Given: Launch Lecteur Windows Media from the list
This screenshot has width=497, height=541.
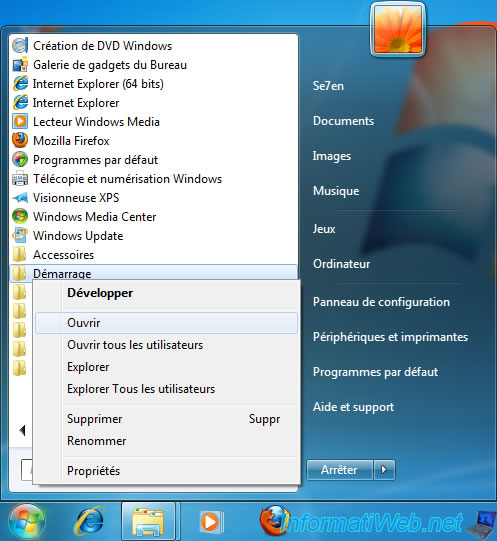Looking at the screenshot, I should [x=154, y=122].
